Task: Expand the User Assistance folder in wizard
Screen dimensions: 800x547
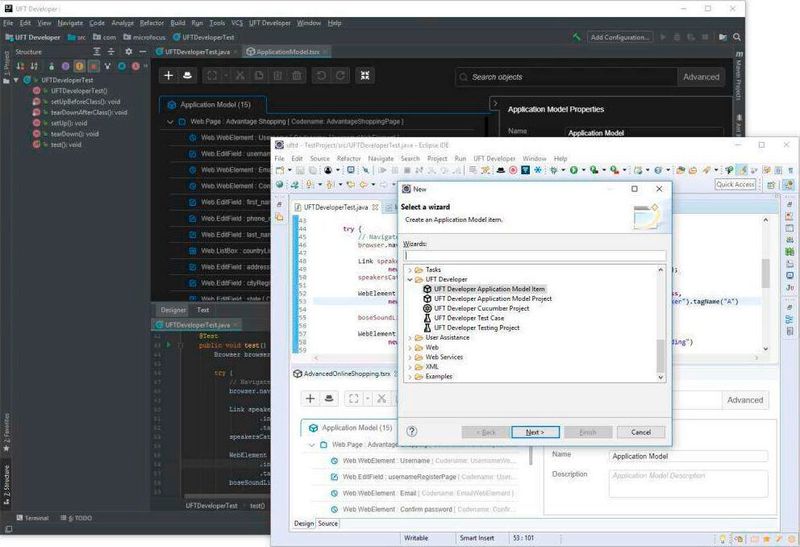Action: pyautogui.click(x=410, y=338)
